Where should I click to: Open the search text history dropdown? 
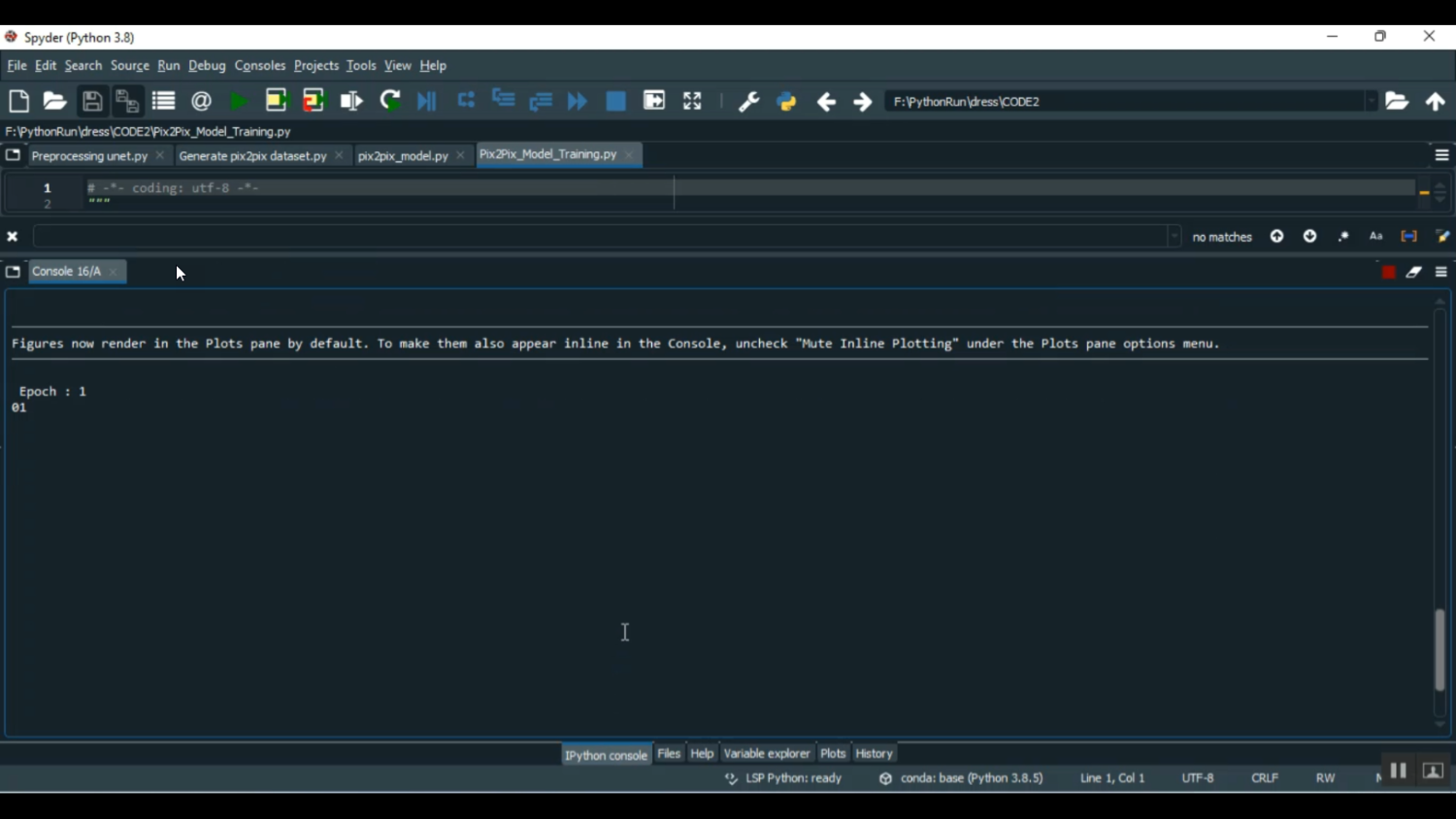coord(1175,237)
